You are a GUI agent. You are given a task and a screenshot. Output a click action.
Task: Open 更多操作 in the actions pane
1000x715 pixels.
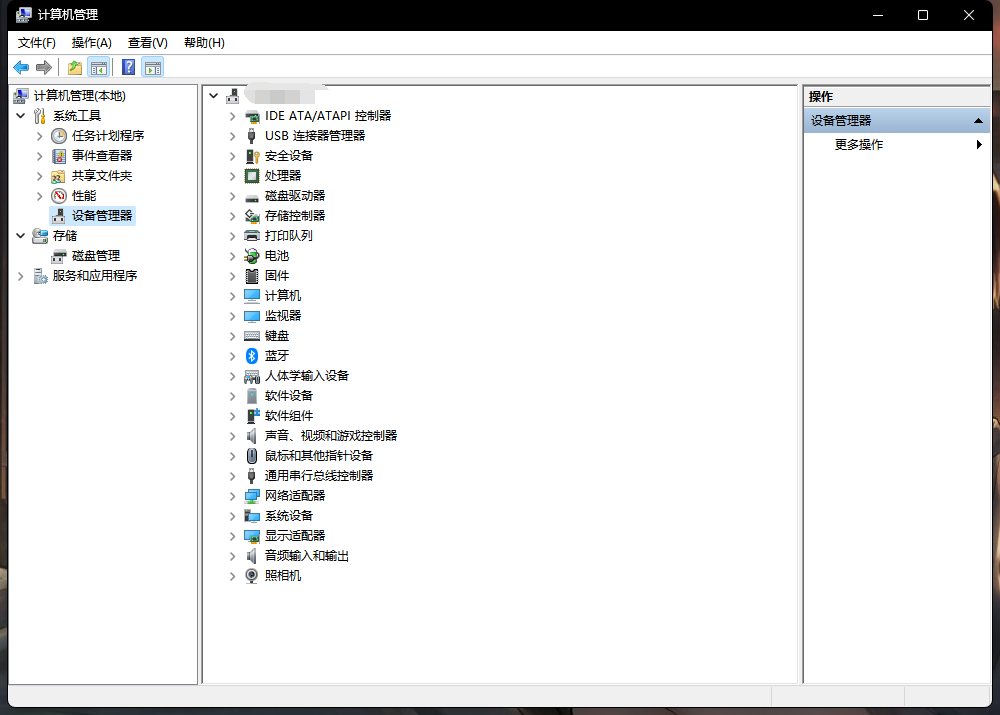point(858,145)
